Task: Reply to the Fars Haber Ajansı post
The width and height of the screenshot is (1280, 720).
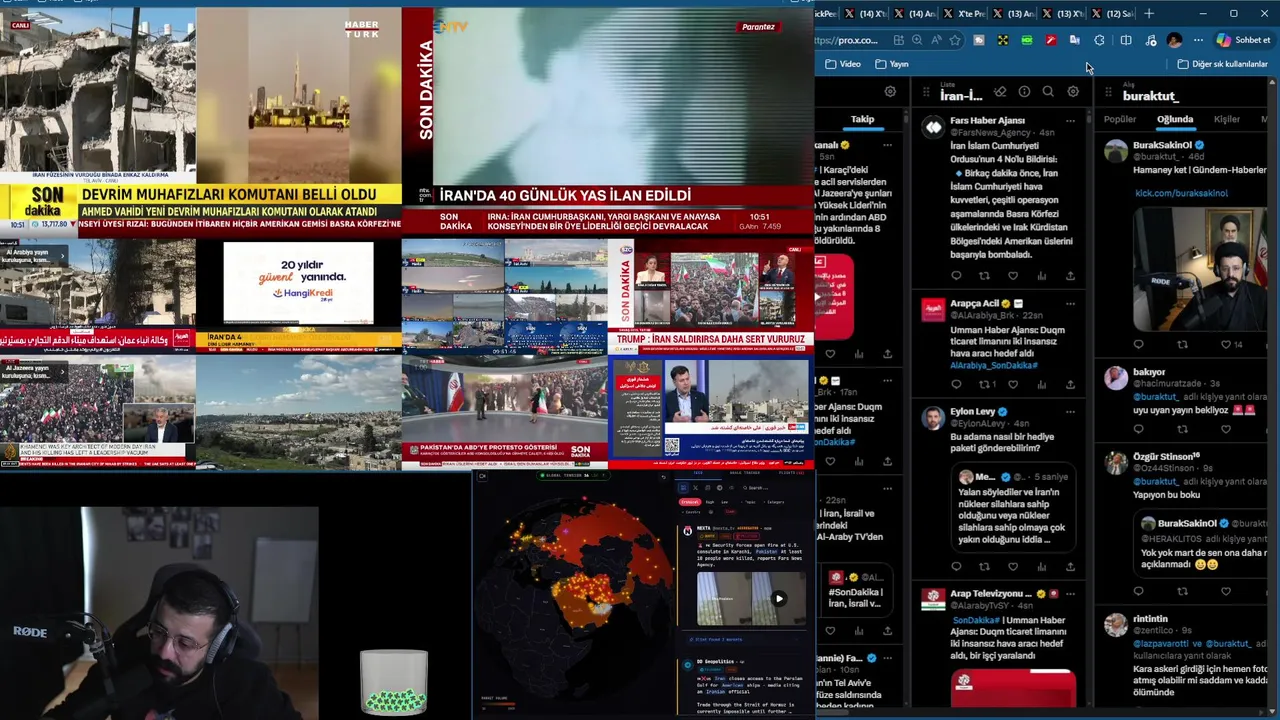Action: (x=956, y=276)
